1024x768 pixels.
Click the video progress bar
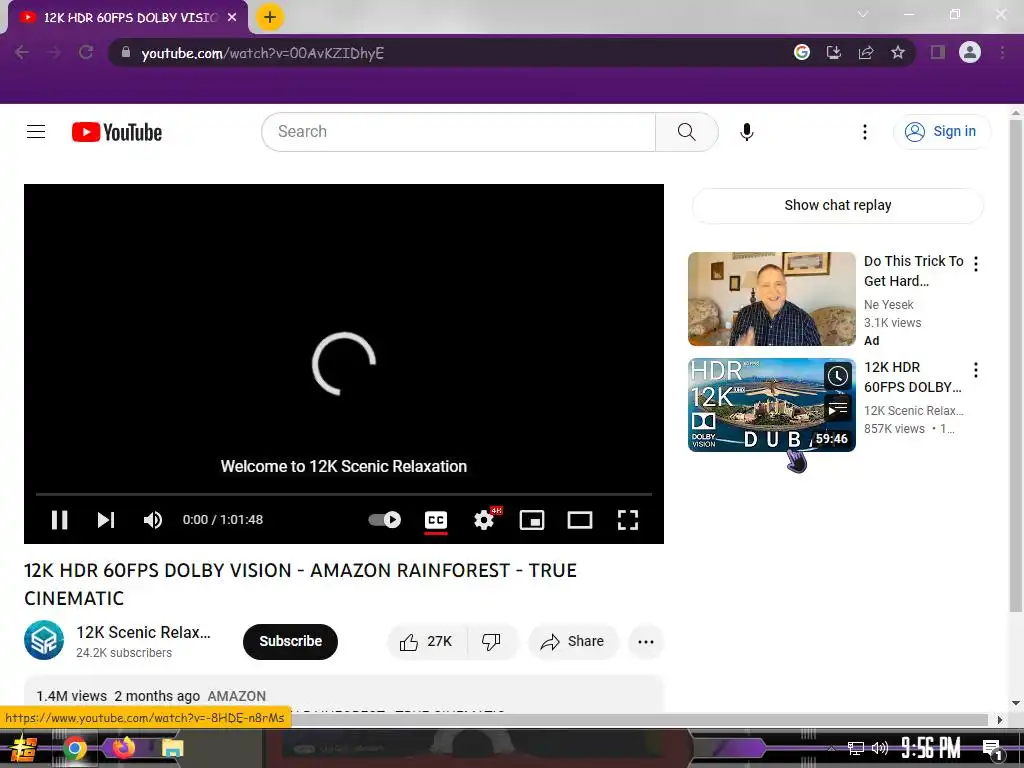344,494
